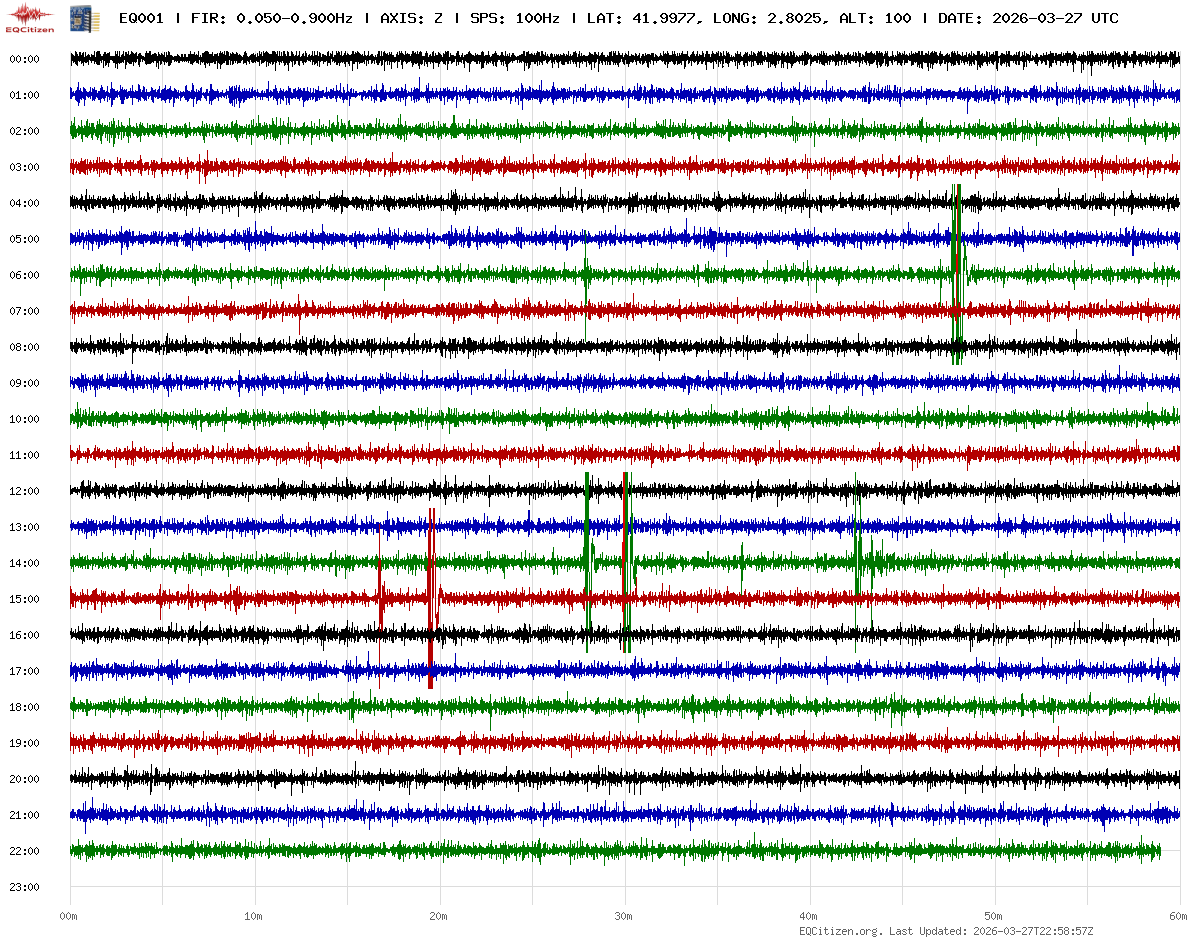Image resolution: width=1200 pixels, height=940 pixels.
Task: Select the SPS: 100Hz sample rate text
Action: [516, 18]
